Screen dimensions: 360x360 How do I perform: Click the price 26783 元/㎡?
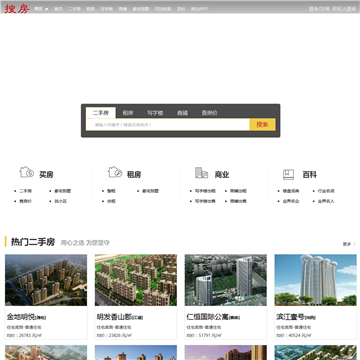click(29, 335)
